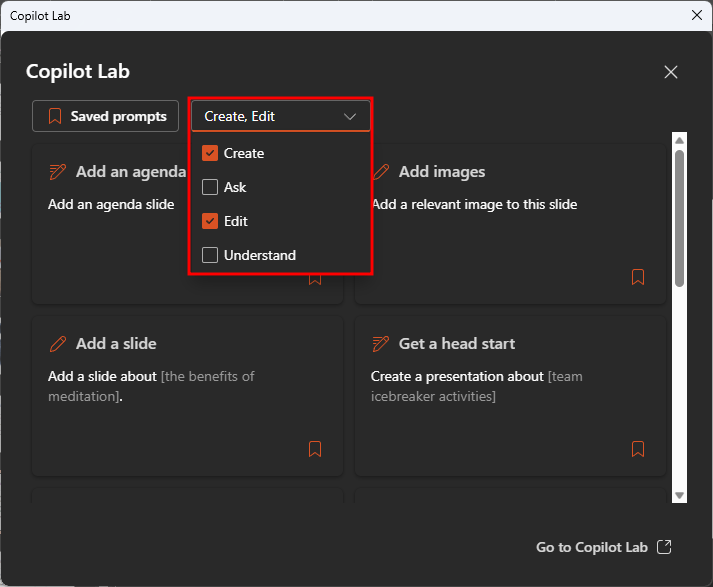Click 'Create a presentation about' prompt text
This screenshot has height=587, width=713.
pyautogui.click(x=457, y=376)
